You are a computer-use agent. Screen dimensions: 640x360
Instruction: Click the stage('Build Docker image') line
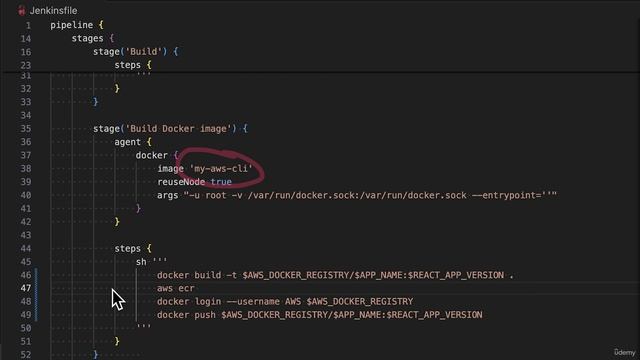[x=170, y=129]
